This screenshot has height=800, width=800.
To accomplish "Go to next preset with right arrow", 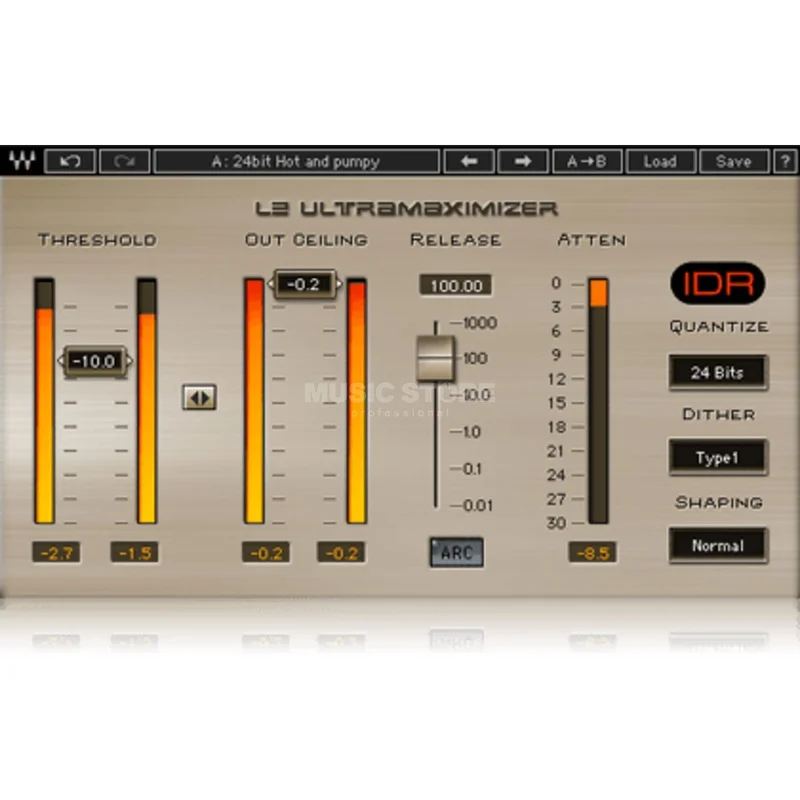I will (523, 162).
